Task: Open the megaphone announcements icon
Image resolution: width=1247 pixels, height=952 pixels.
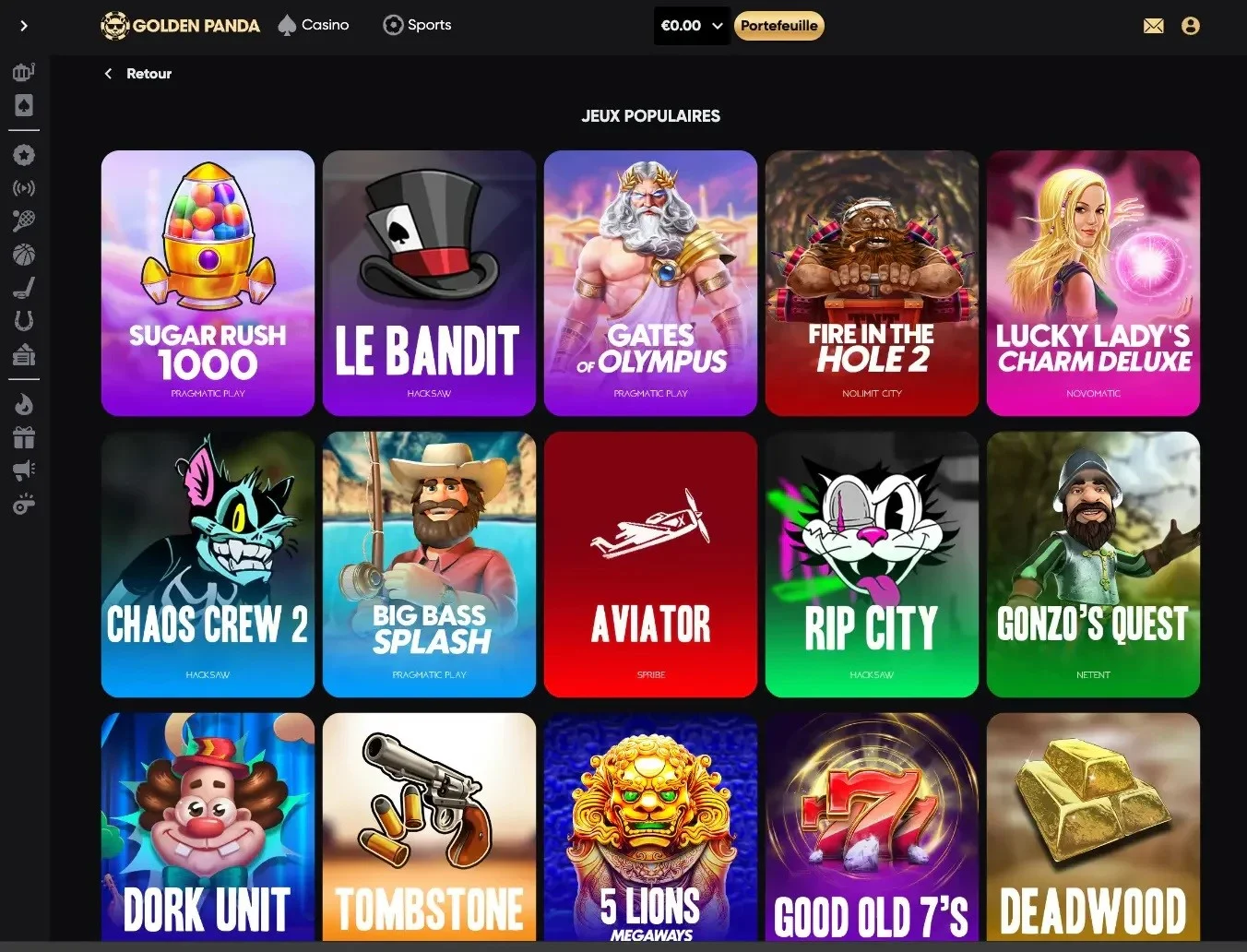Action: 24,470
